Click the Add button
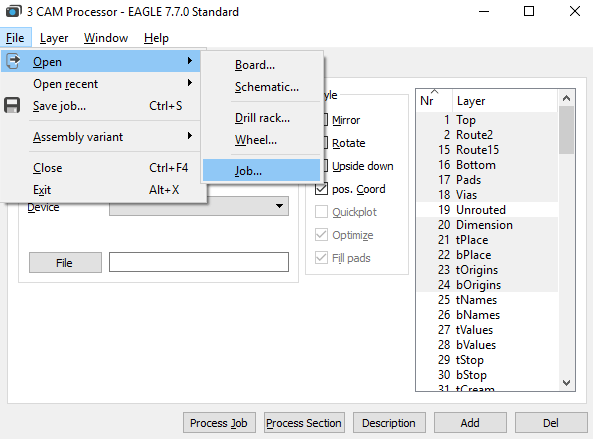The width and height of the screenshot is (593, 439). (x=470, y=422)
